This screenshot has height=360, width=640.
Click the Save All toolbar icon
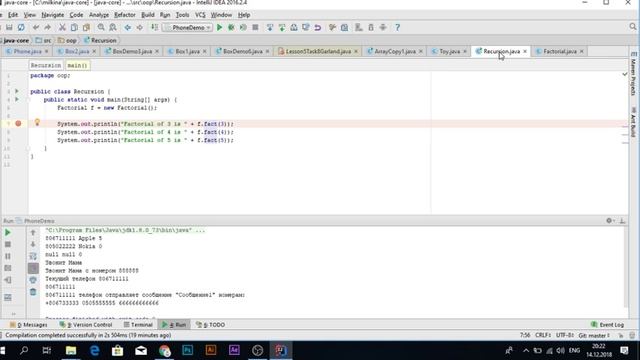point(9,27)
